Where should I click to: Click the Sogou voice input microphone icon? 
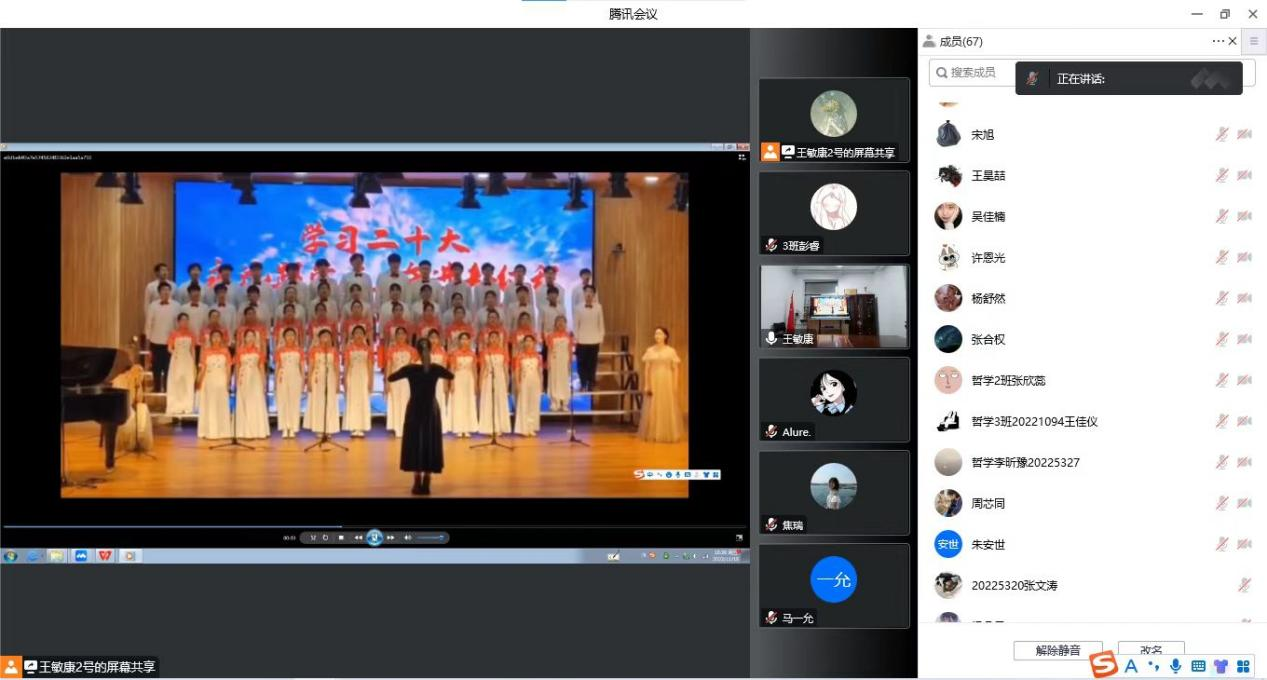[x=1176, y=666]
